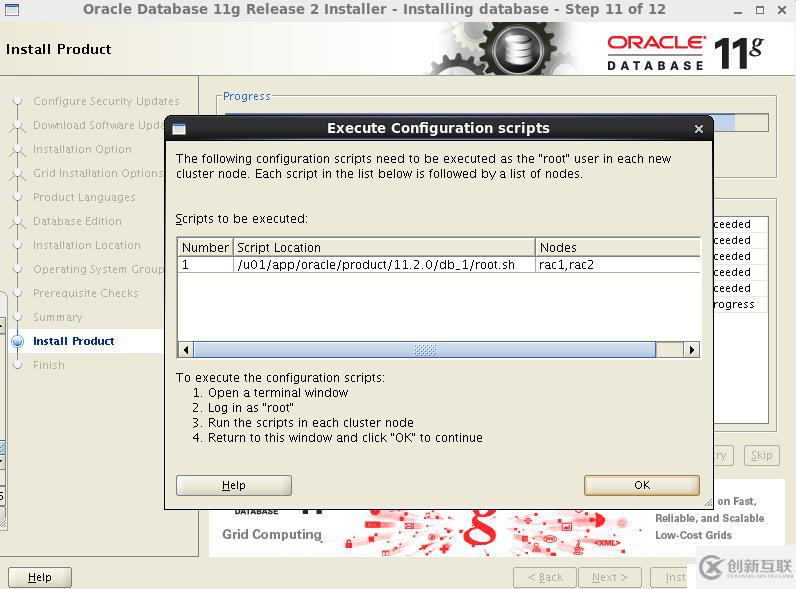The image size is (796, 589).
Task: Click the dialog's title bar window icon
Action: coord(179,129)
